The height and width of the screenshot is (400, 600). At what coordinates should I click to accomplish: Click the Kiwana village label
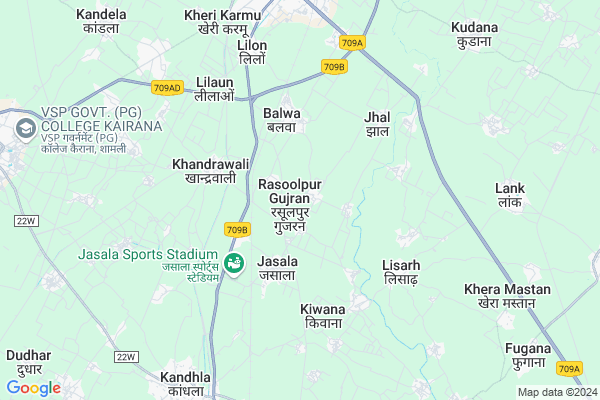pyautogui.click(x=323, y=309)
